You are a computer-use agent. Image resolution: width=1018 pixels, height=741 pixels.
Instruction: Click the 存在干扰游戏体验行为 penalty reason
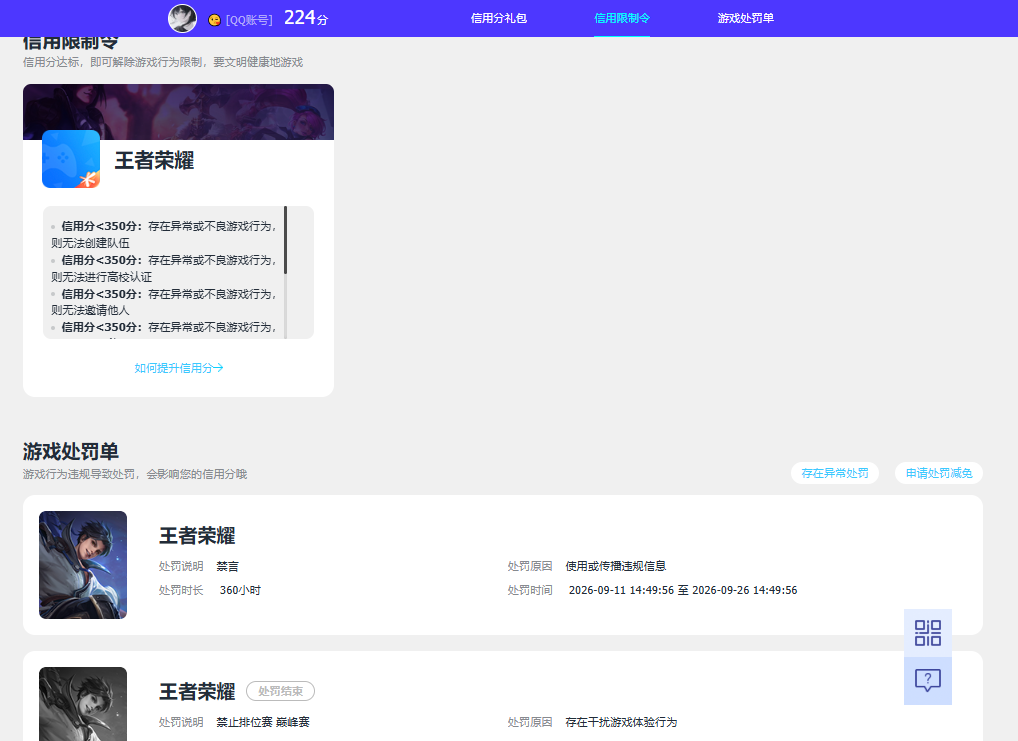621,722
